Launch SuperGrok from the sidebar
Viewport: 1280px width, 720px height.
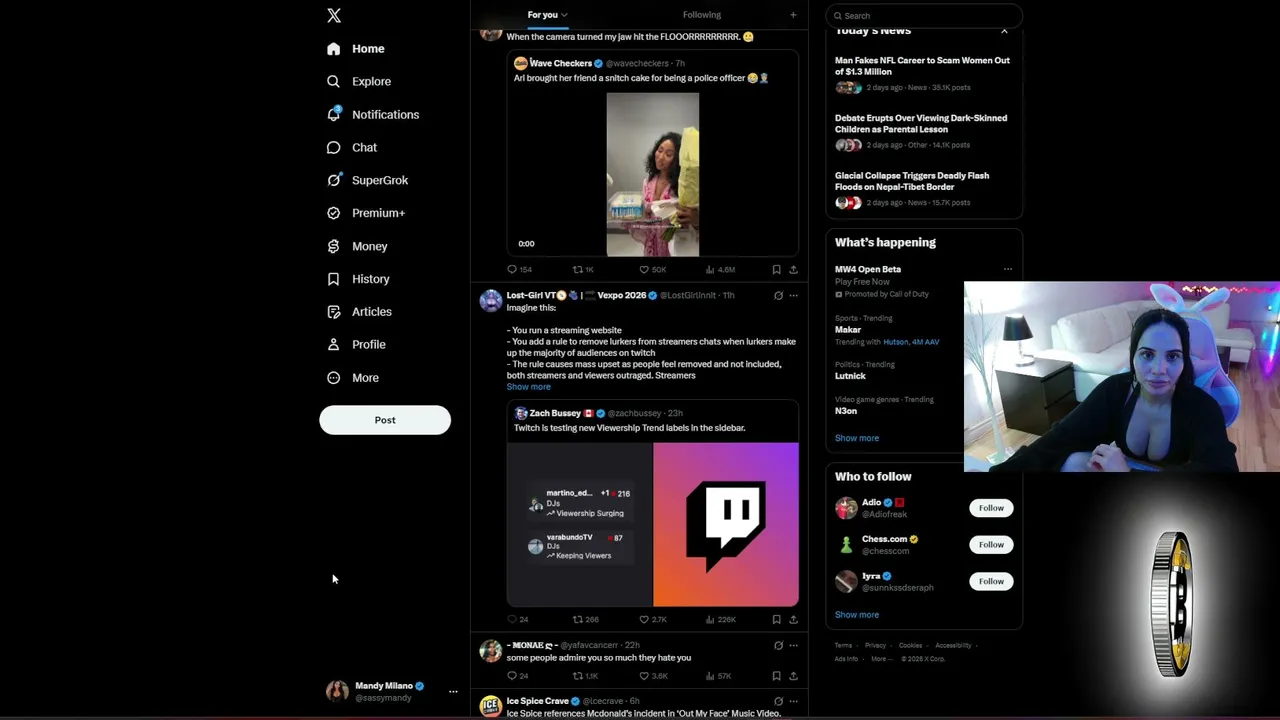(x=367, y=181)
